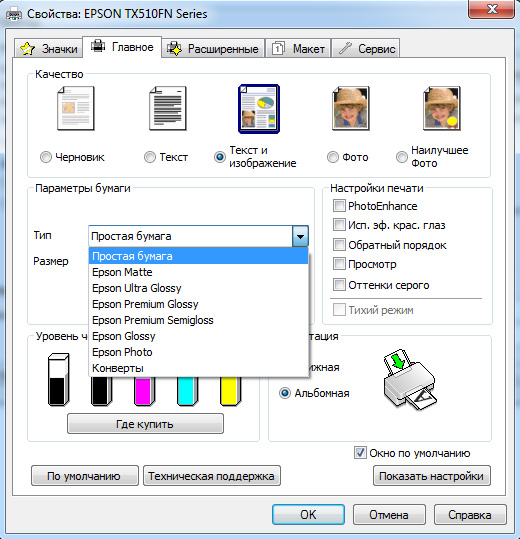Image resolution: width=520 pixels, height=539 pixels.
Task: Click the cyan ink cartridge level
Action: pos(187,392)
